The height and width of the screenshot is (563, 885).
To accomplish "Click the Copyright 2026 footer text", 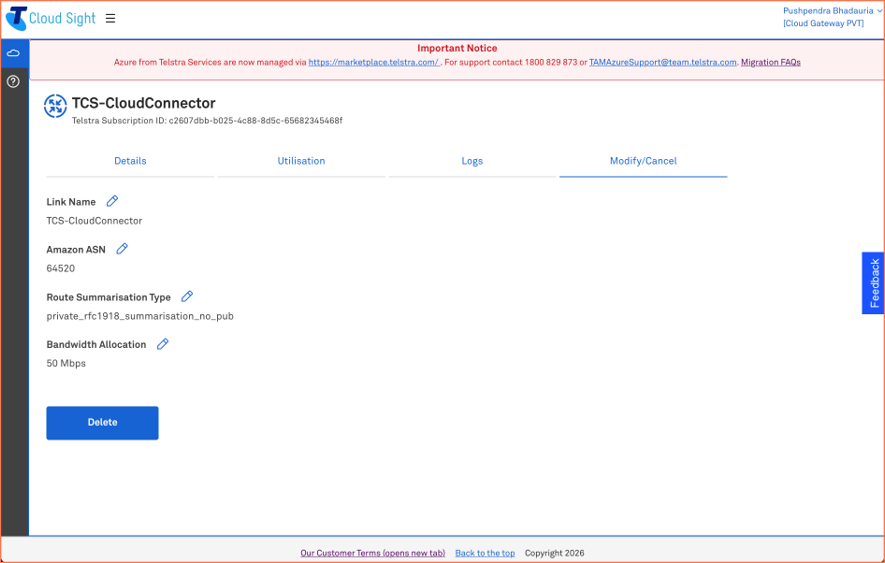I will (x=554, y=553).
